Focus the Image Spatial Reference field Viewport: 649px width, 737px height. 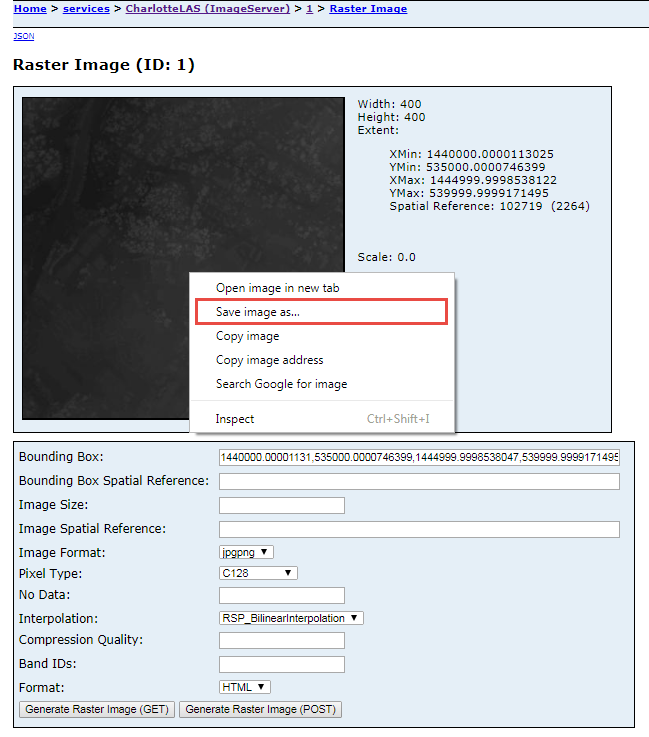pos(419,529)
